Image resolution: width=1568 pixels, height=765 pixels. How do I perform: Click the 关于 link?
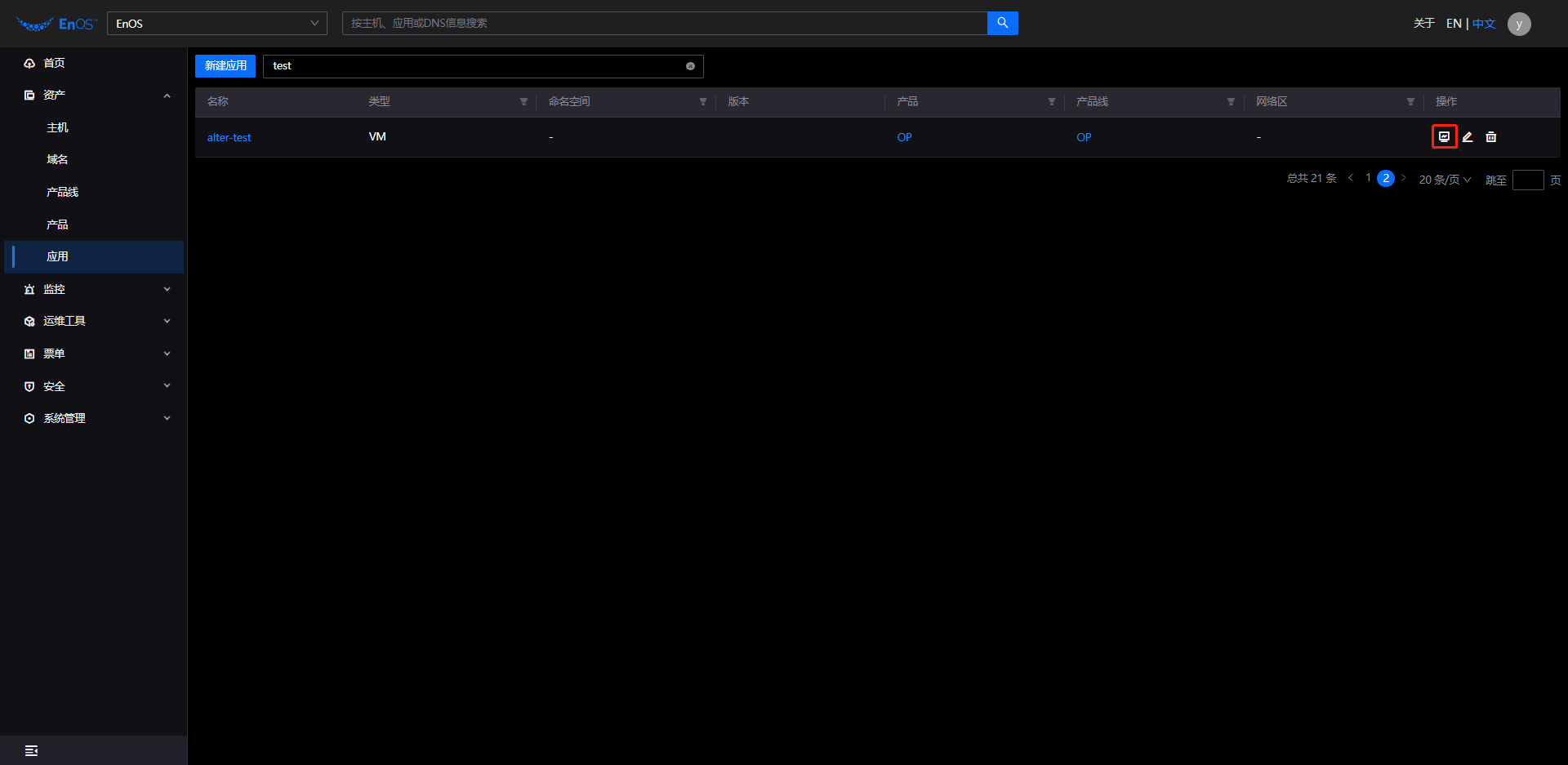(1424, 24)
